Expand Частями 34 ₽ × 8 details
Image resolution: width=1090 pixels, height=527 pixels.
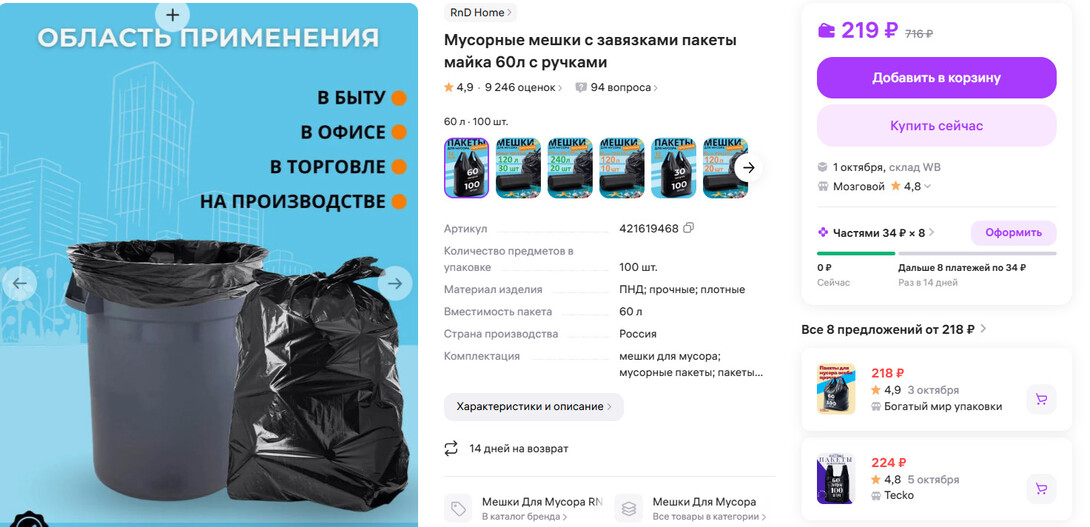(876, 233)
